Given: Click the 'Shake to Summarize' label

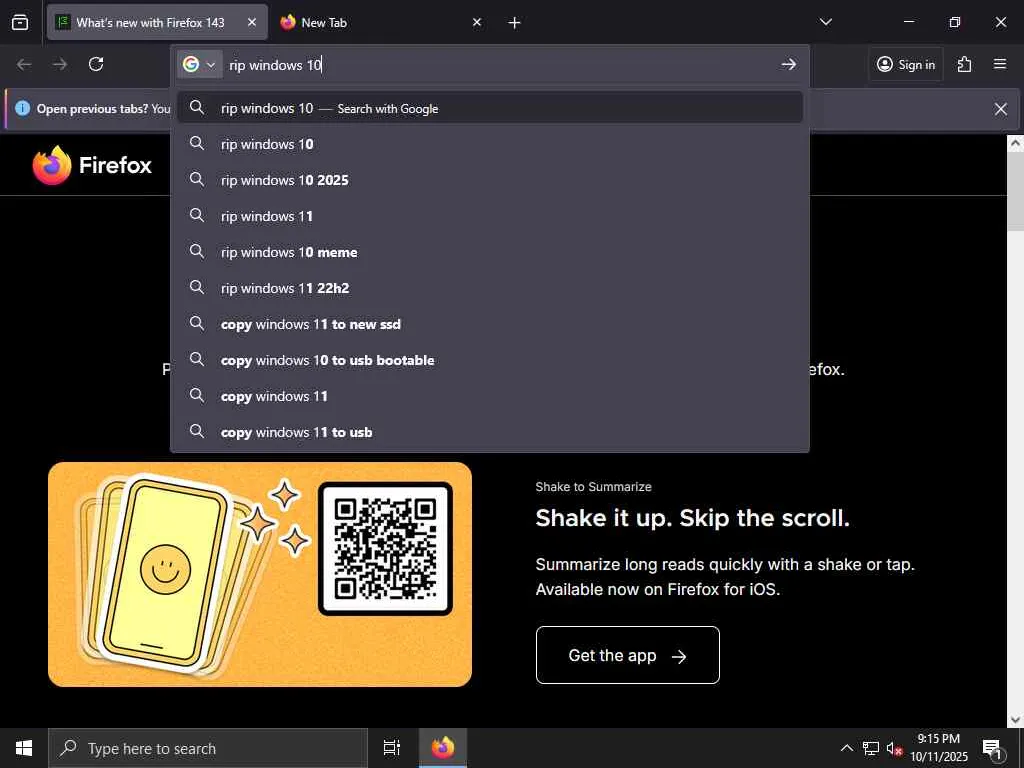Looking at the screenshot, I should tap(593, 487).
